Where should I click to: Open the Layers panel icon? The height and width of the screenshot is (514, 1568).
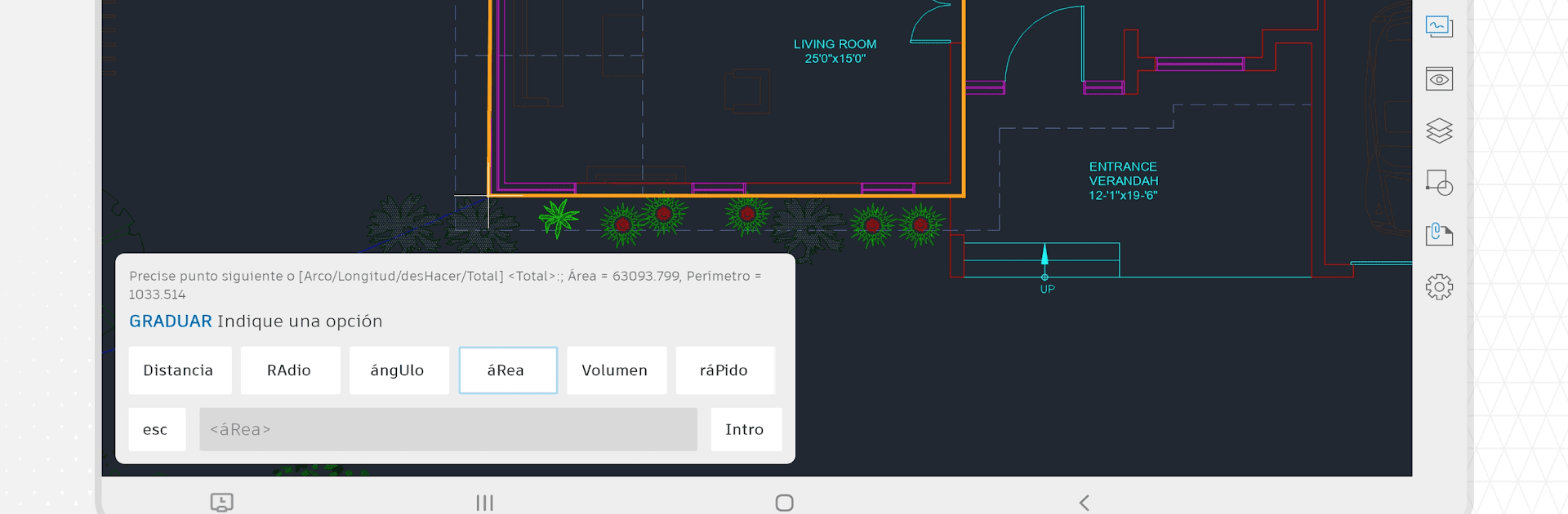[x=1439, y=131]
